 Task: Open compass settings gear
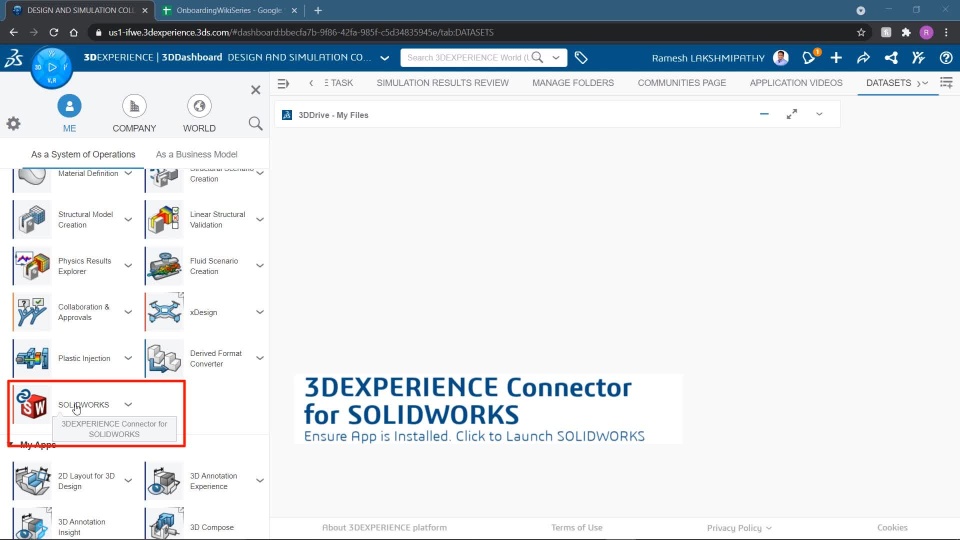coord(13,124)
